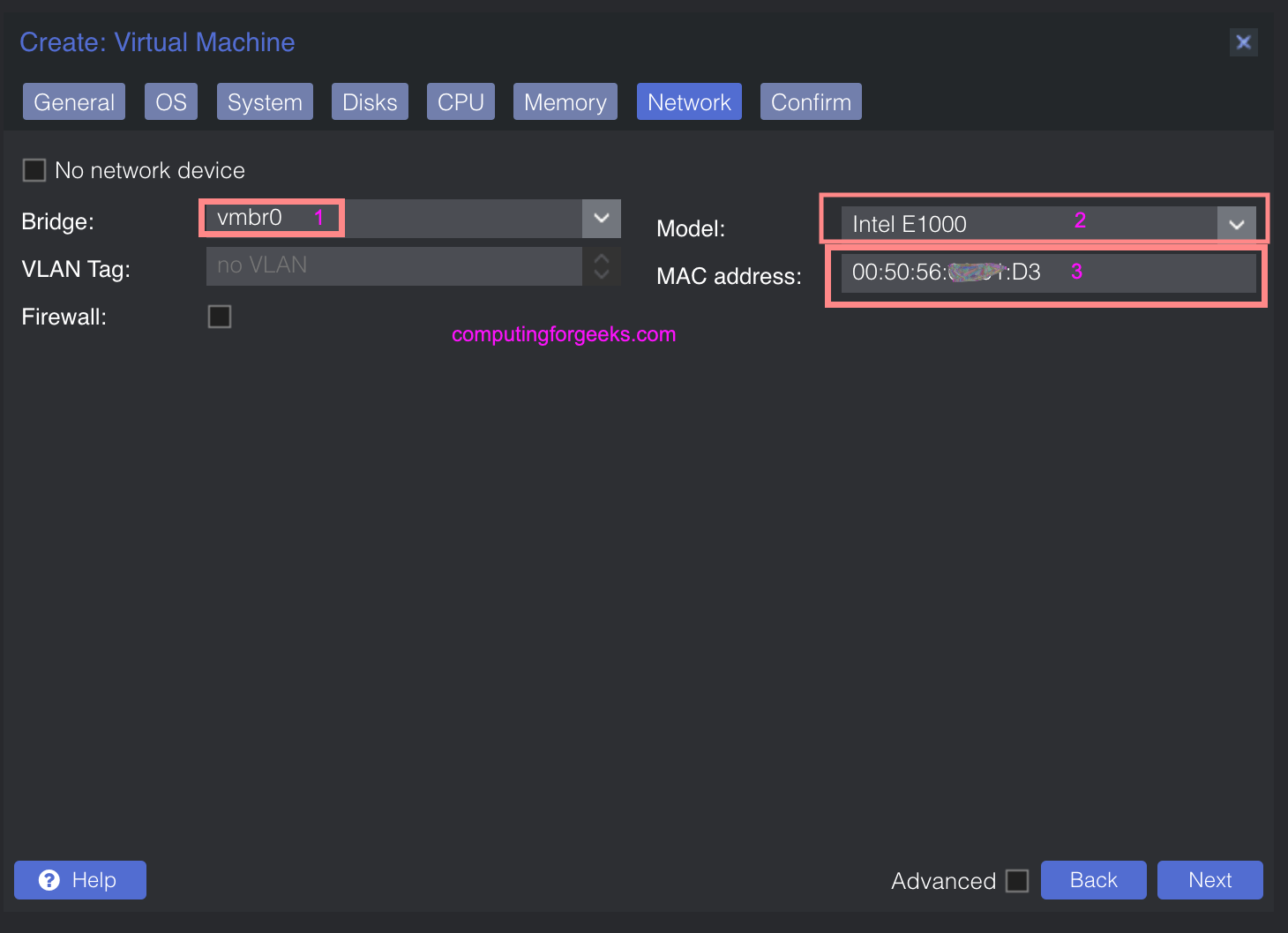Click the Next button
1288x933 pixels.
pyautogui.click(x=1209, y=879)
